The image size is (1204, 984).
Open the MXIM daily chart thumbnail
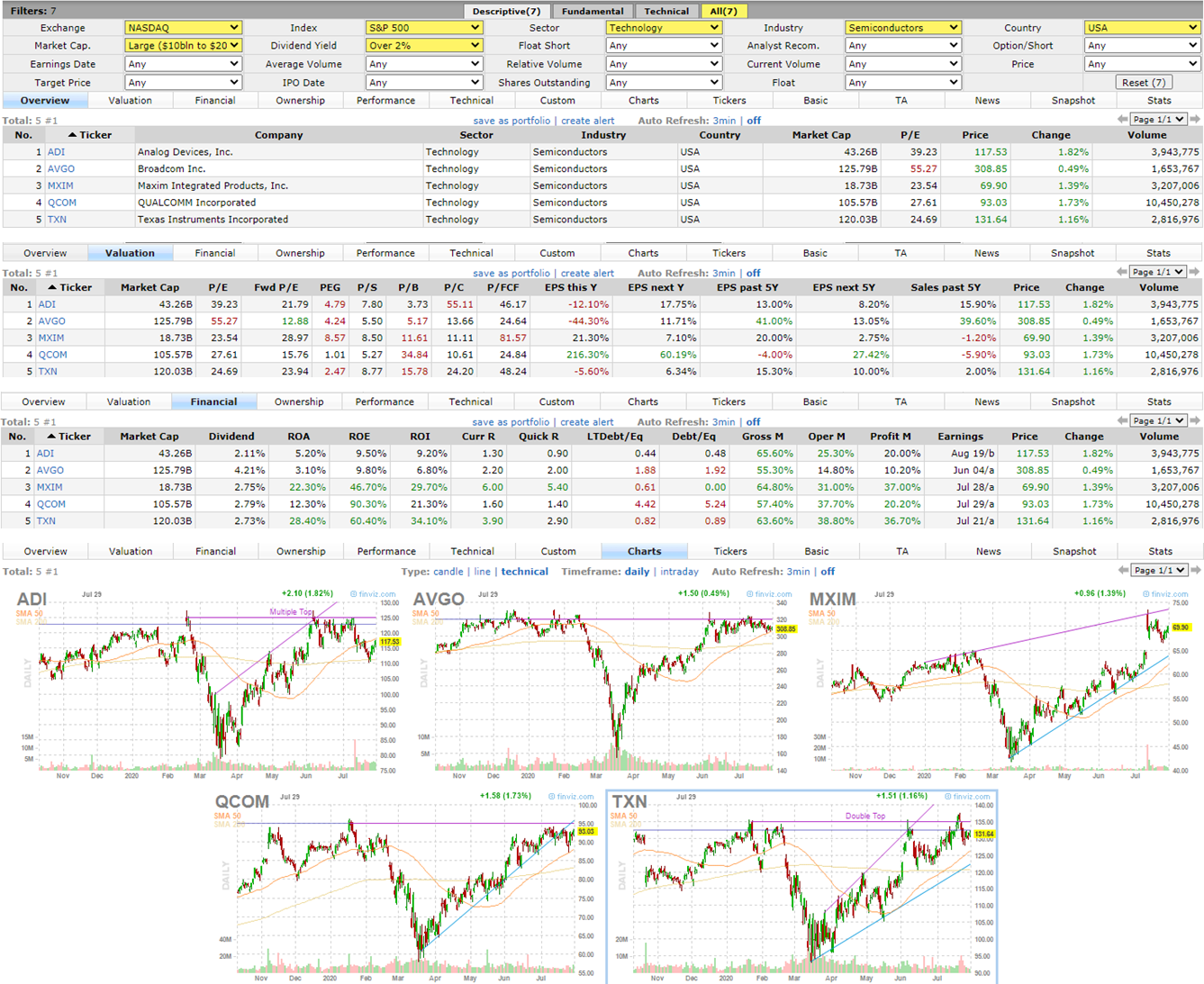pyautogui.click(x=1000, y=685)
